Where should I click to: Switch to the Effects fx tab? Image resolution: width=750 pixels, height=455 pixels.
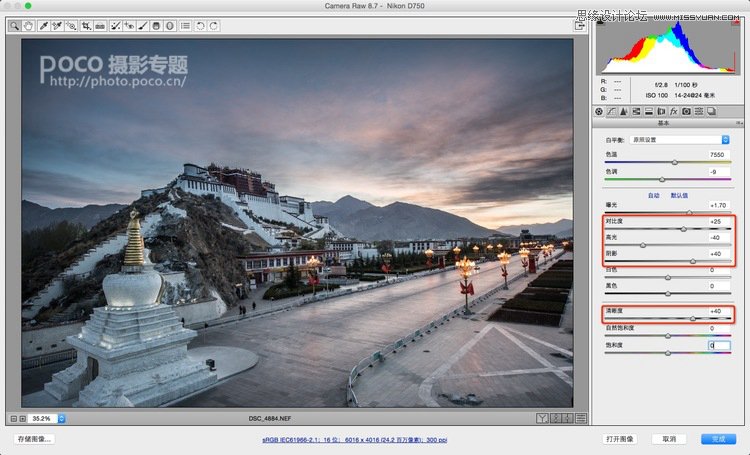click(x=673, y=111)
